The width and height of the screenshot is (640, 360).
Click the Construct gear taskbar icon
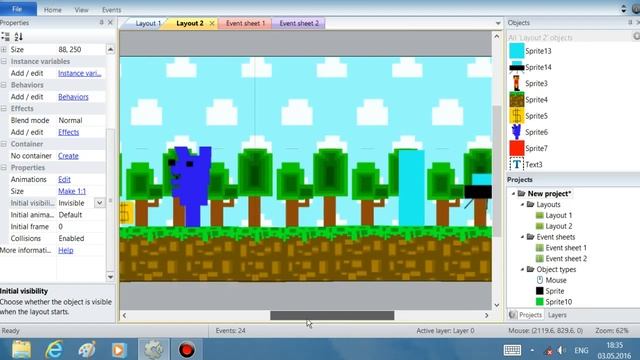(x=153, y=350)
